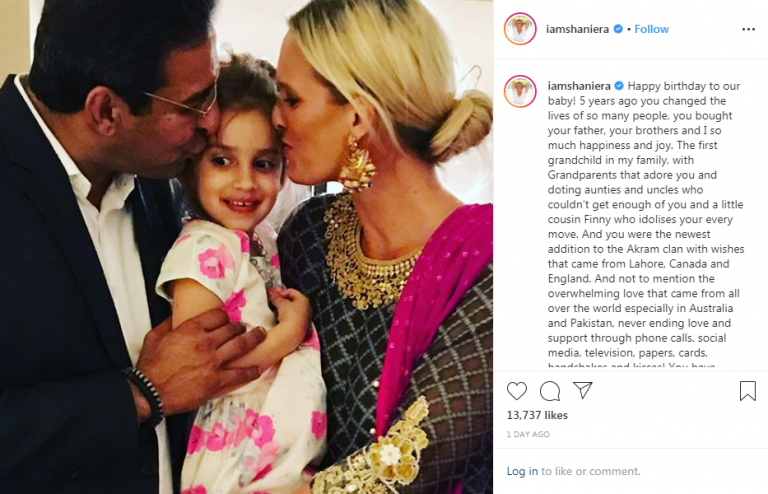Open iamshaniera username in caption

(x=579, y=86)
